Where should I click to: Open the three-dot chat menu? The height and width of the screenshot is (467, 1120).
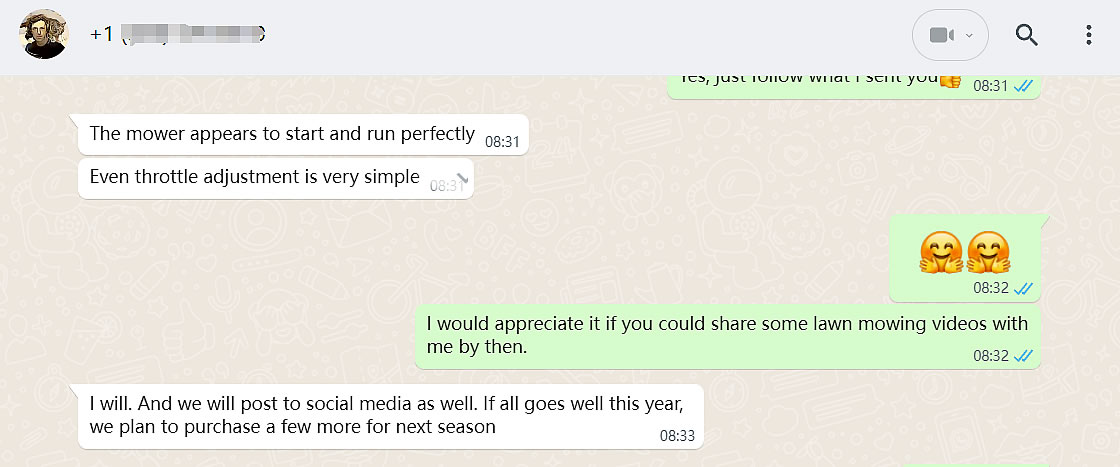pyautogui.click(x=1089, y=35)
